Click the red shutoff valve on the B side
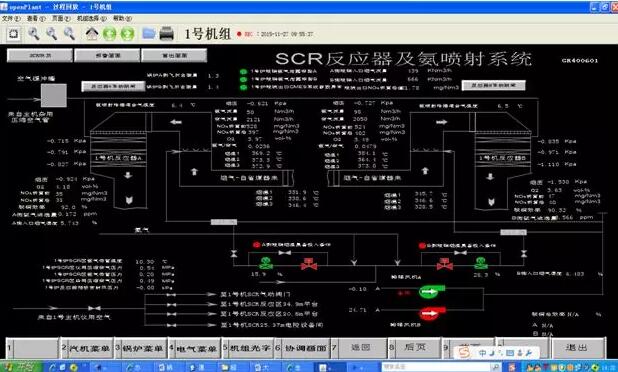This screenshot has width=618, height=372. (445, 264)
